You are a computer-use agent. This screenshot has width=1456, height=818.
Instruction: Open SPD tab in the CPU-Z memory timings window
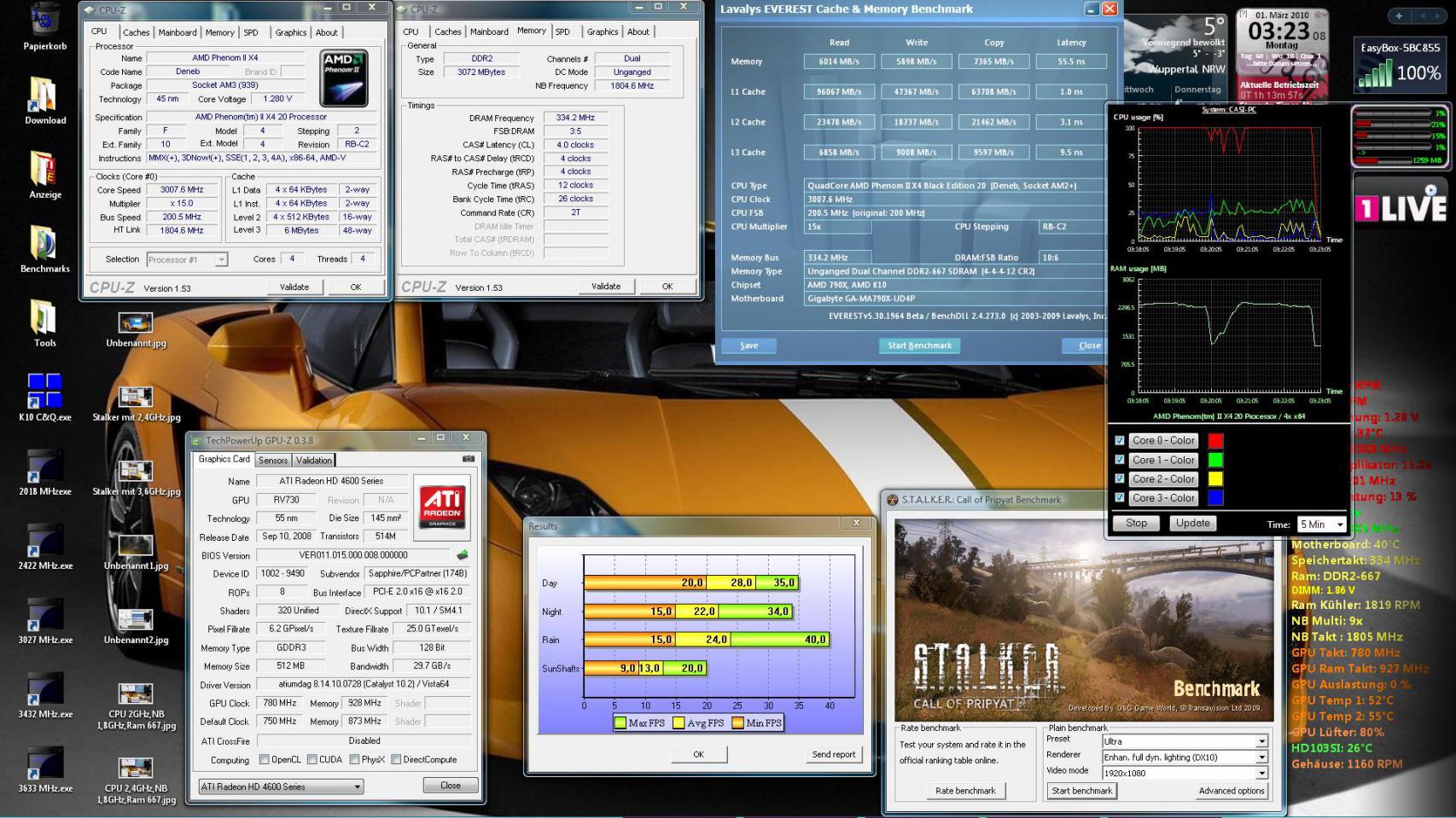pos(562,32)
